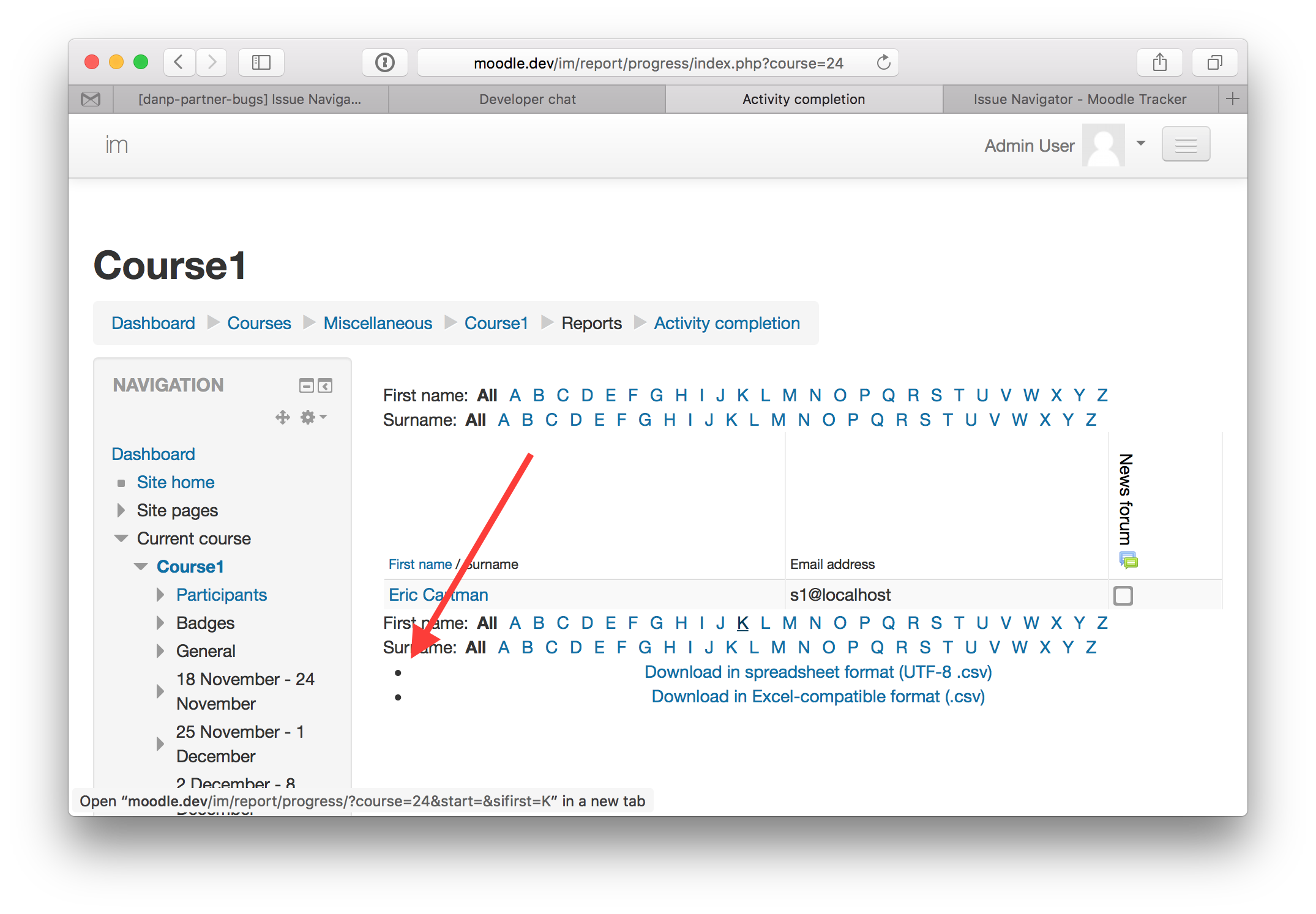Click the Participants navigation link
Viewport: 1316px width, 914px height.
[x=222, y=595]
